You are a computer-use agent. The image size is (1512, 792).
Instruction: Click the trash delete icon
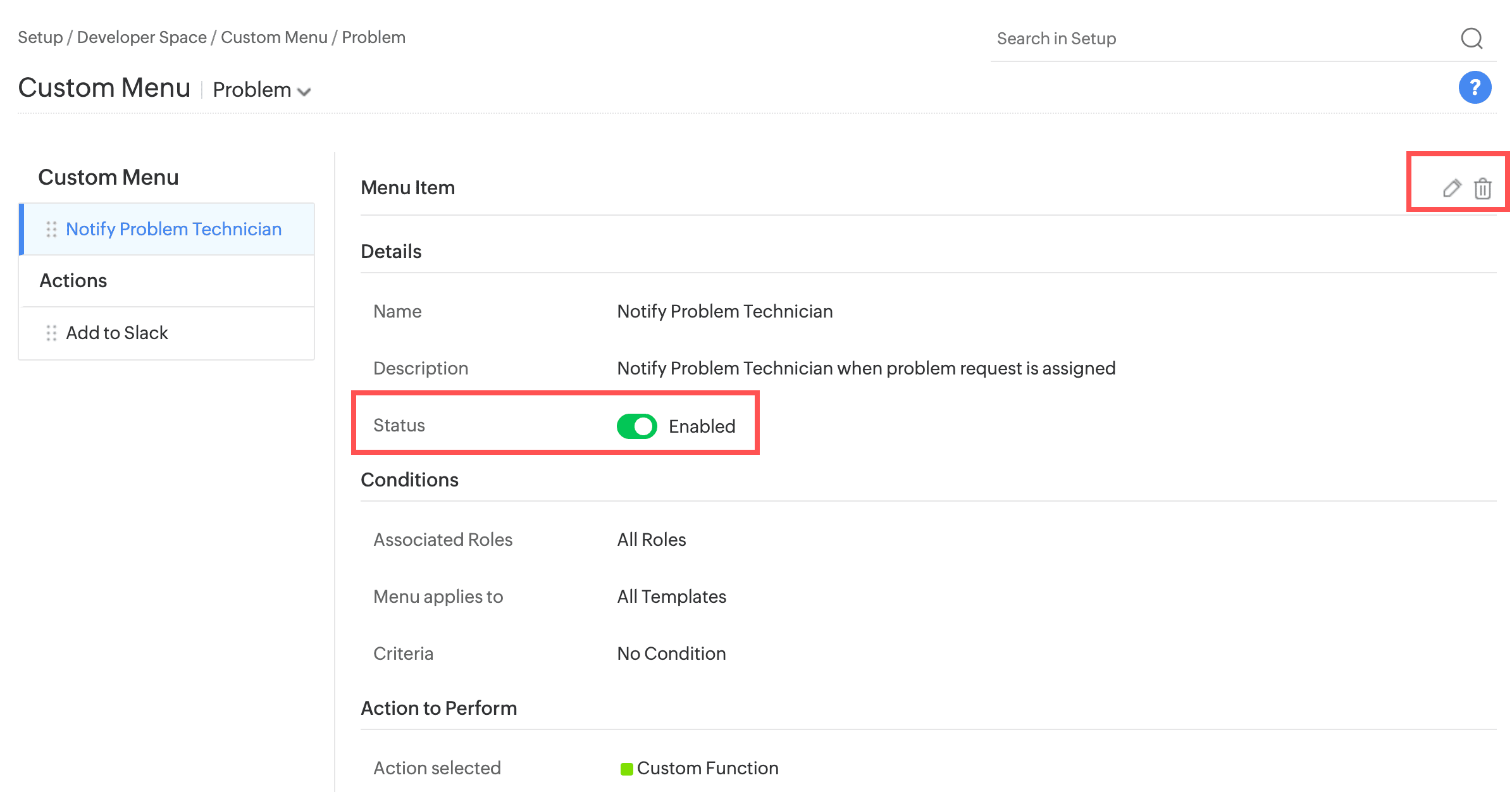(1482, 189)
